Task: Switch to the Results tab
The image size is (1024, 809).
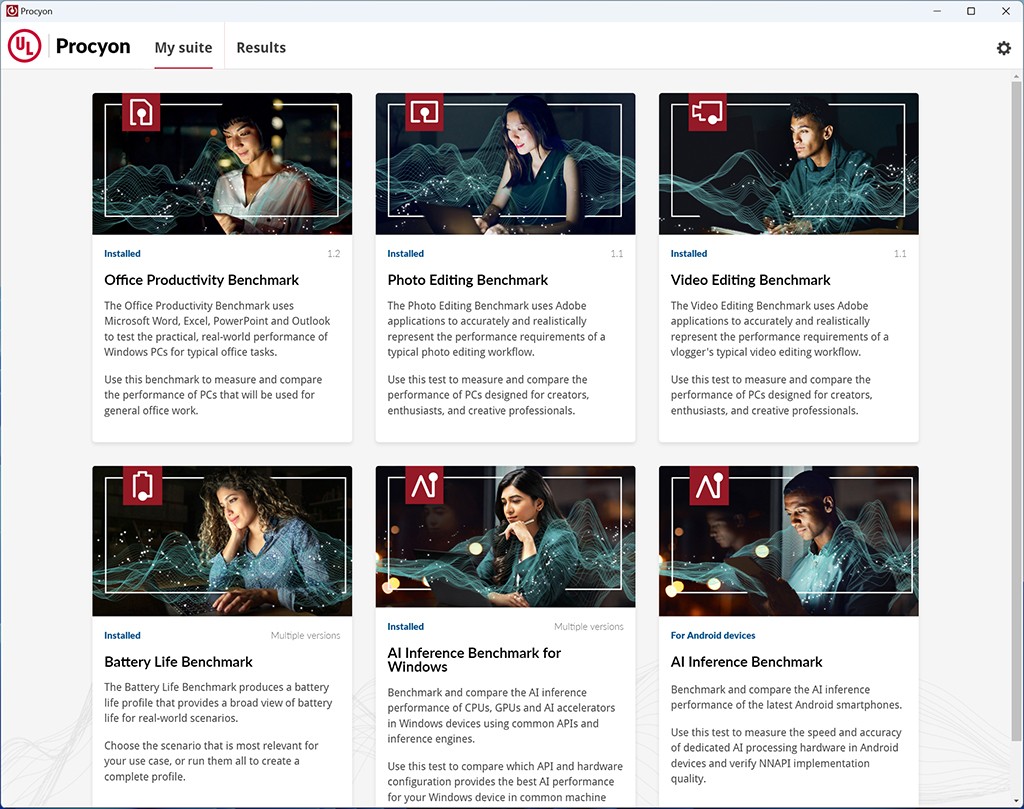Action: pos(261,48)
